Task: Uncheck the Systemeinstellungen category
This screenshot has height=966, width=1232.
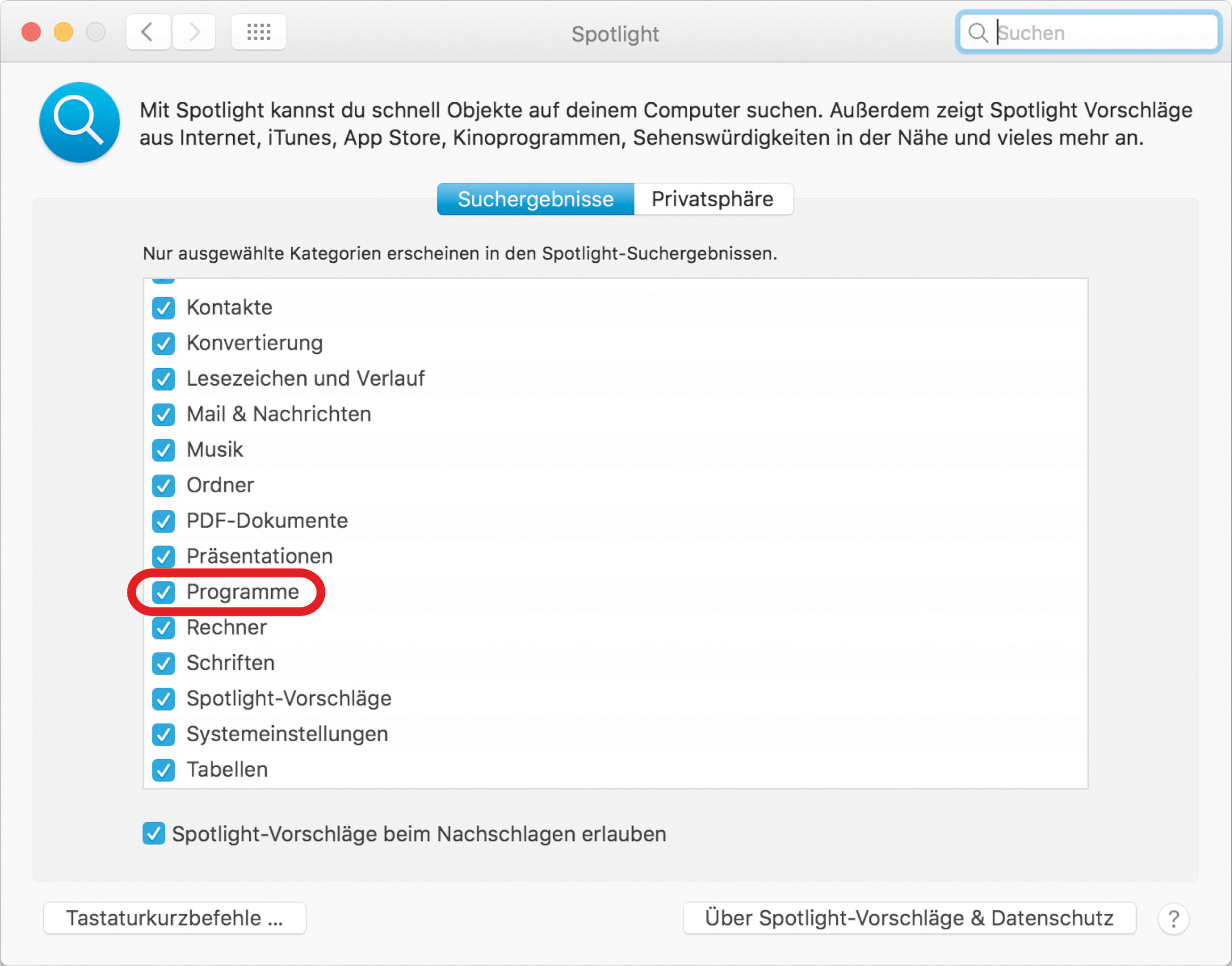Action: pos(164,734)
